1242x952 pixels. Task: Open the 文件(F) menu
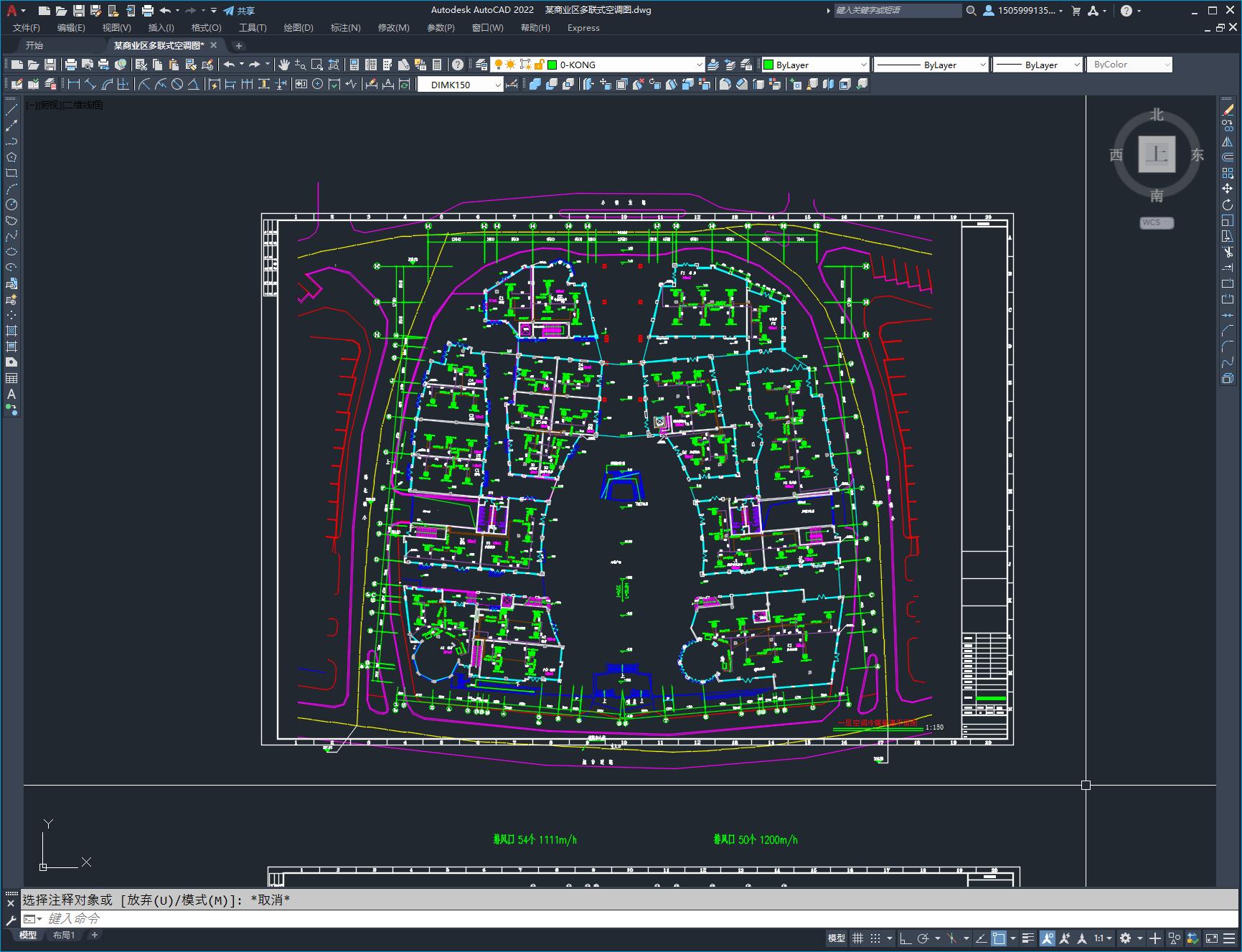(x=27, y=27)
